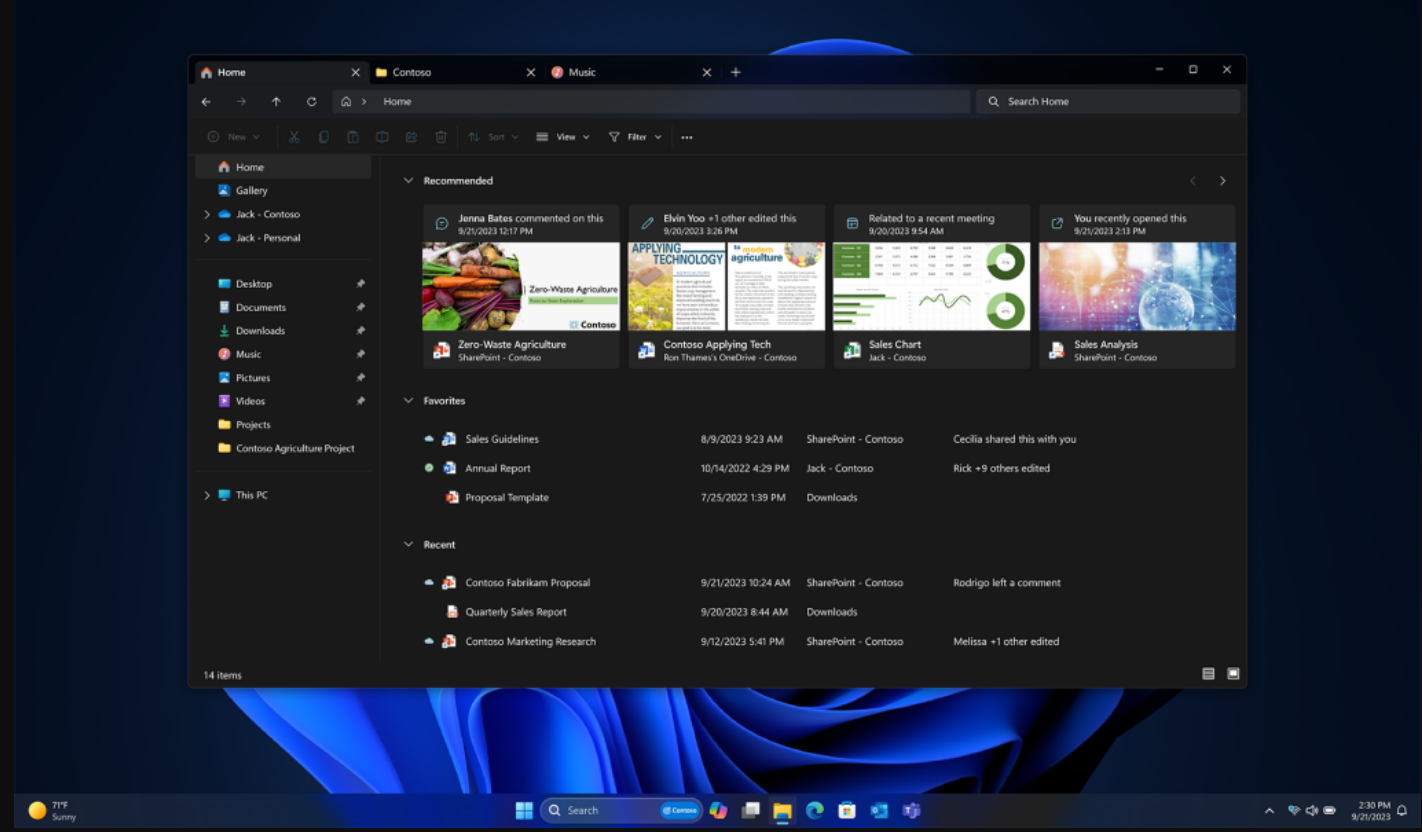This screenshot has height=832, width=1422.
Task: Click the Cut icon in the toolbar
Action: coord(292,136)
